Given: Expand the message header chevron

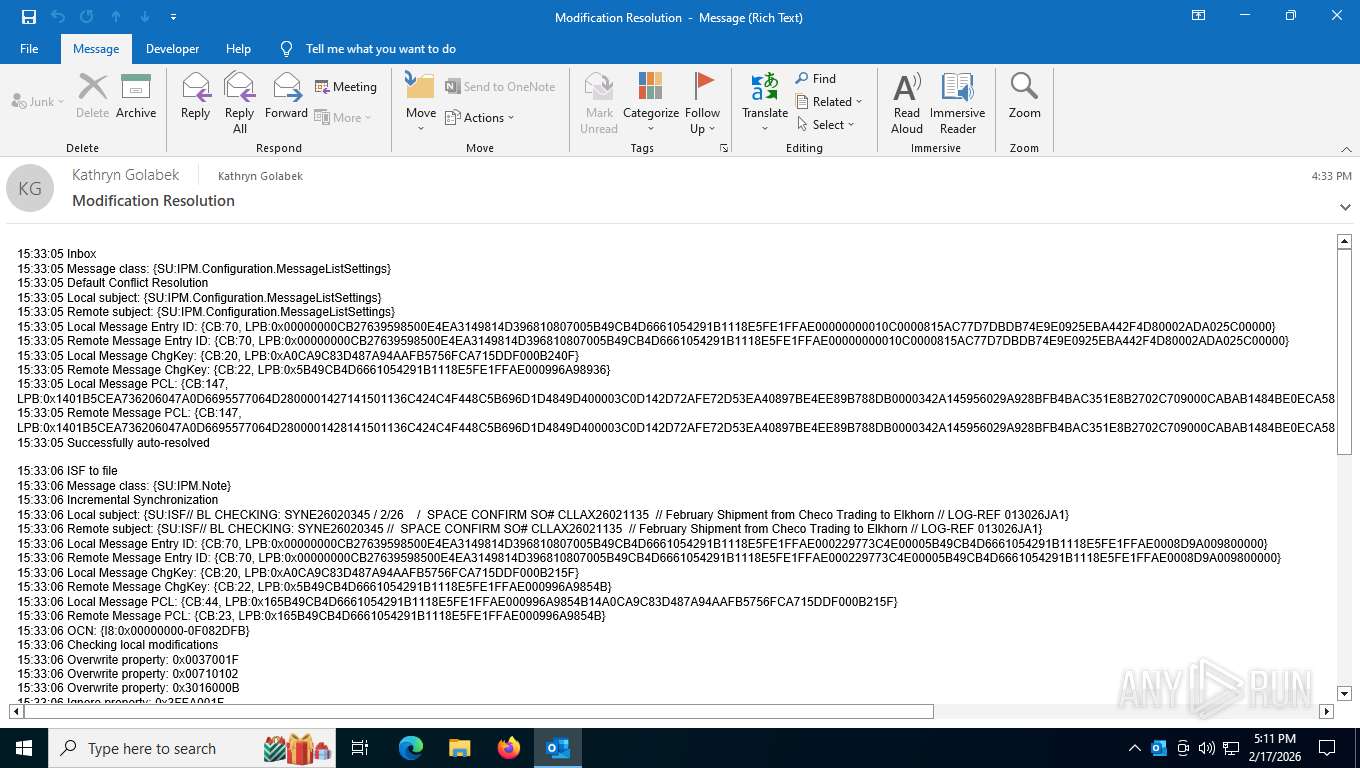Looking at the screenshot, I should pyautogui.click(x=1345, y=207).
